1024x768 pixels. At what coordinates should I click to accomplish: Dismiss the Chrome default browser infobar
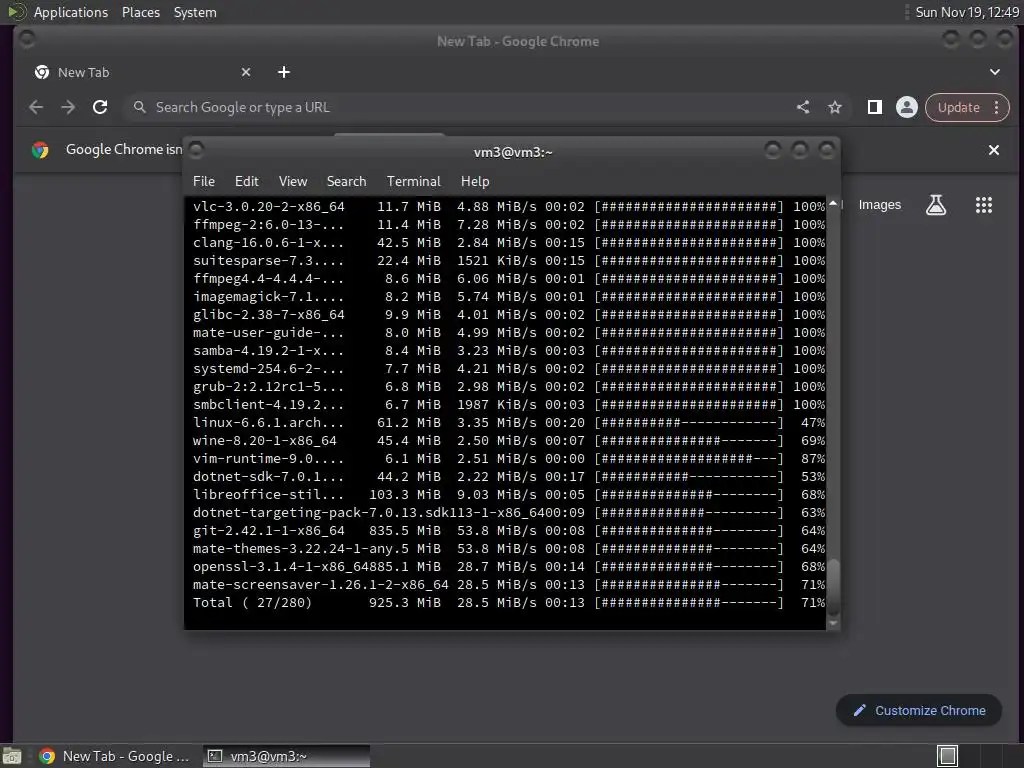[x=994, y=150]
